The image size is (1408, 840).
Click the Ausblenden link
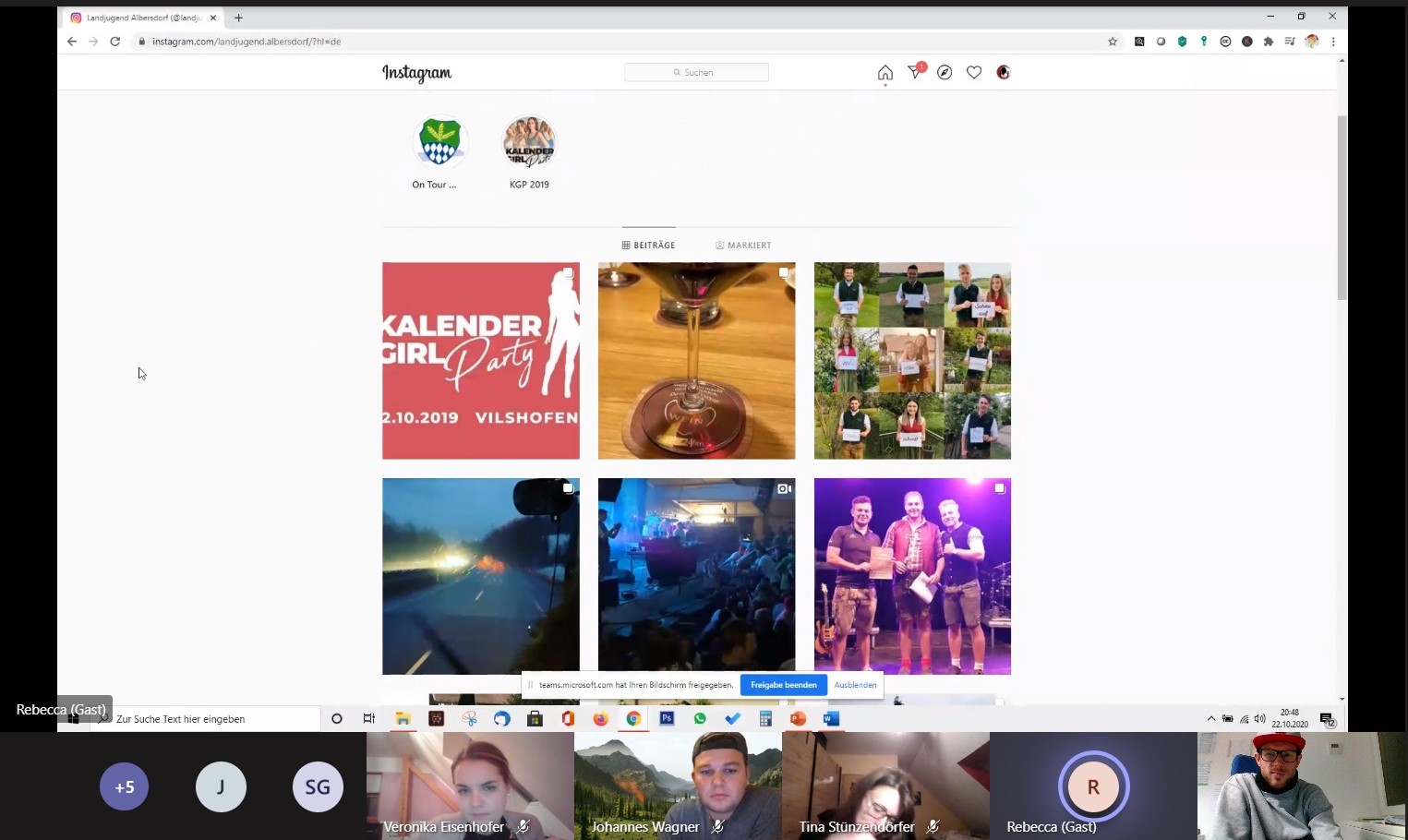coord(855,685)
